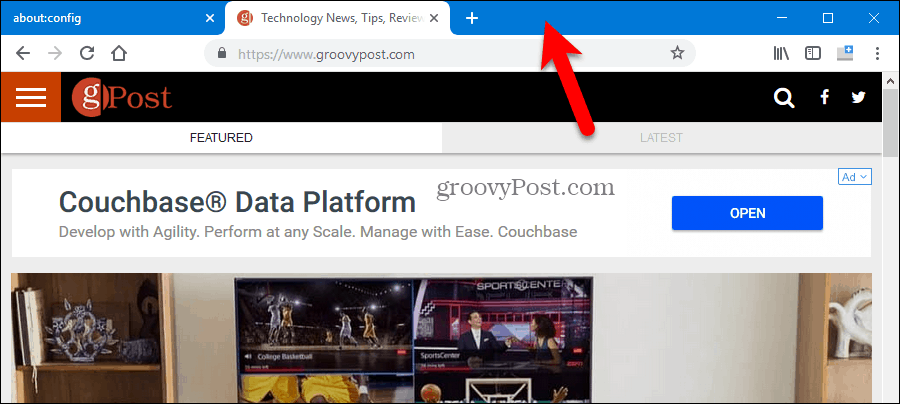Visit groovyPost Twitter page
The image size is (900, 404).
tap(858, 98)
